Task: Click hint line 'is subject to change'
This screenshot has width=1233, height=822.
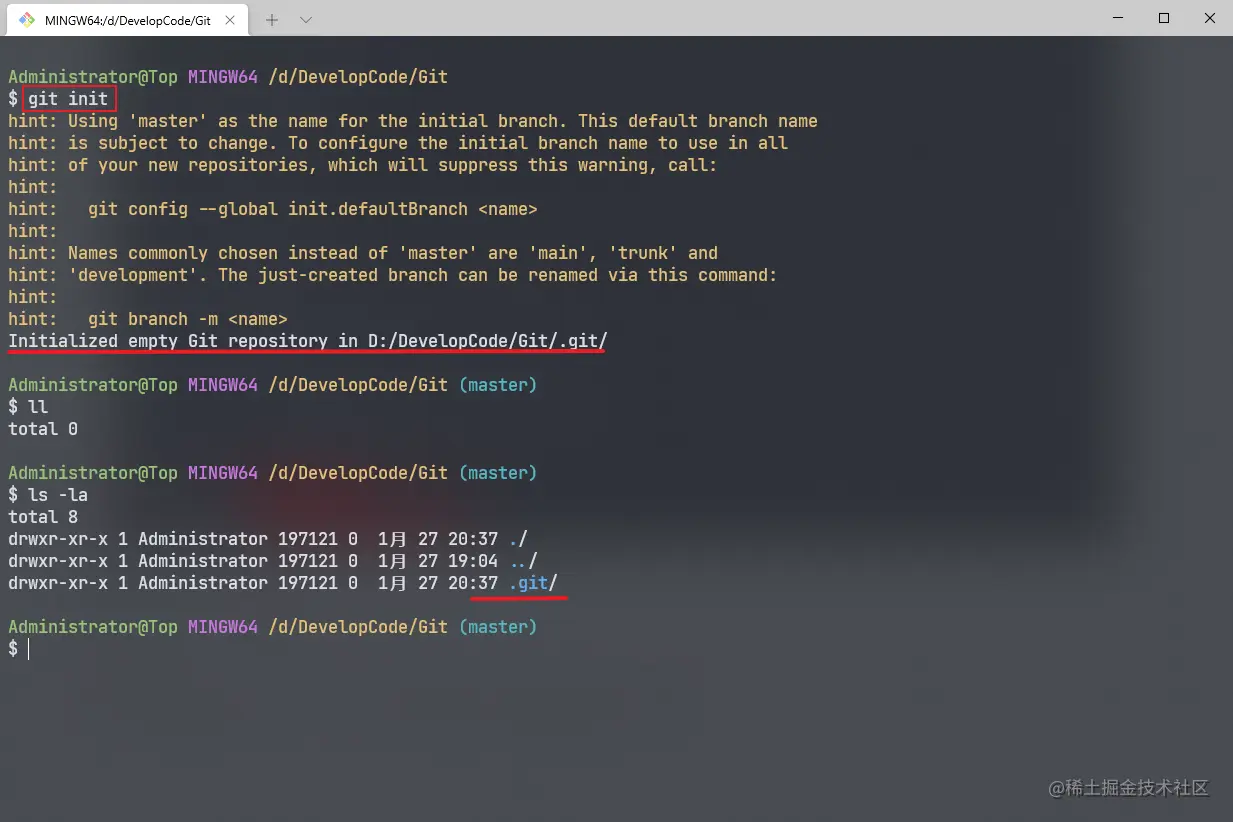Action: [x=398, y=143]
